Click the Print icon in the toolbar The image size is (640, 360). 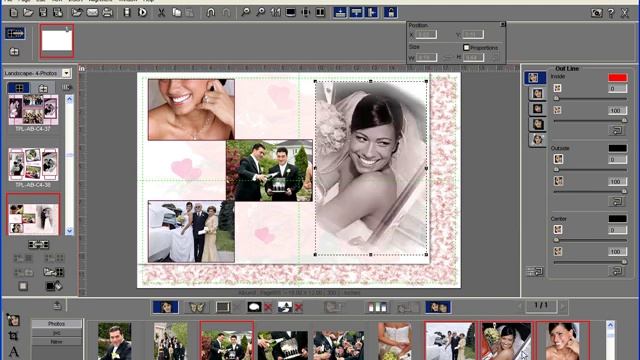point(107,13)
